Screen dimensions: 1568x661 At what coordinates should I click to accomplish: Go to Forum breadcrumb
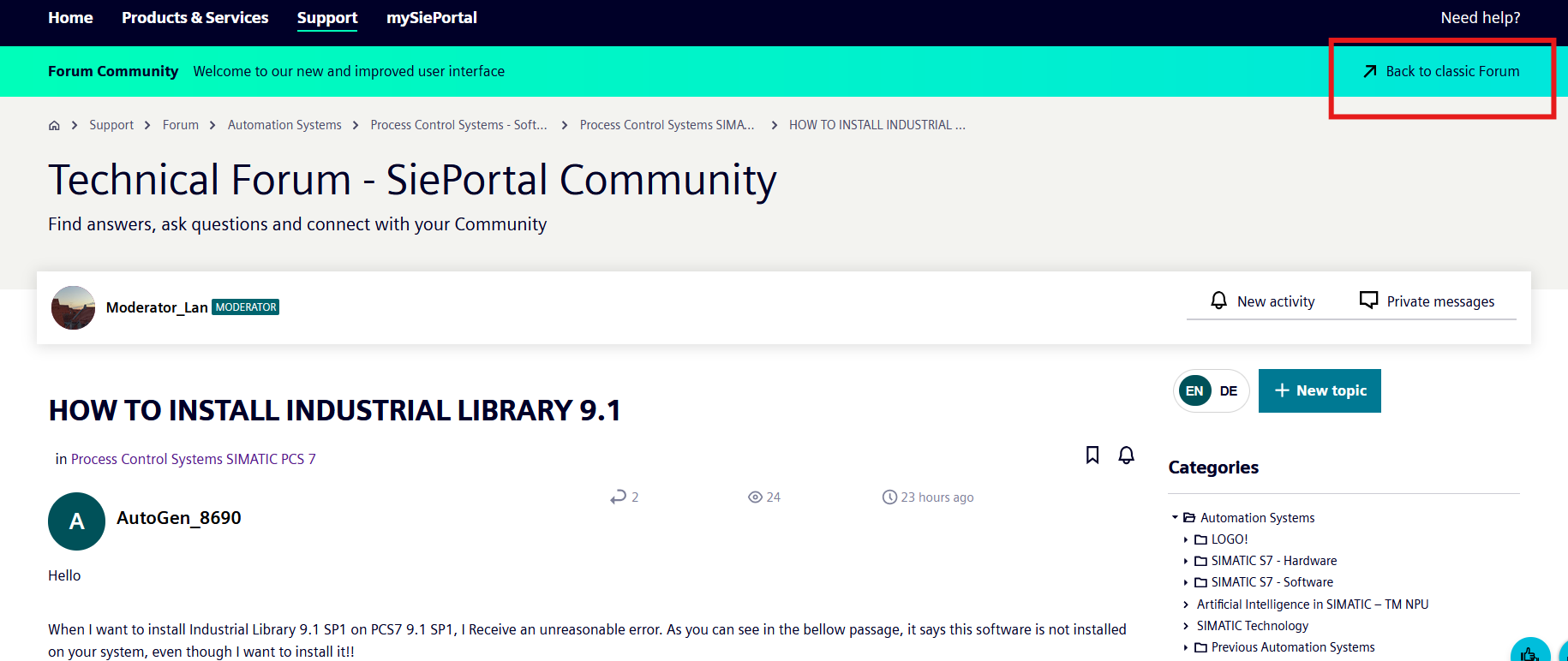click(181, 125)
